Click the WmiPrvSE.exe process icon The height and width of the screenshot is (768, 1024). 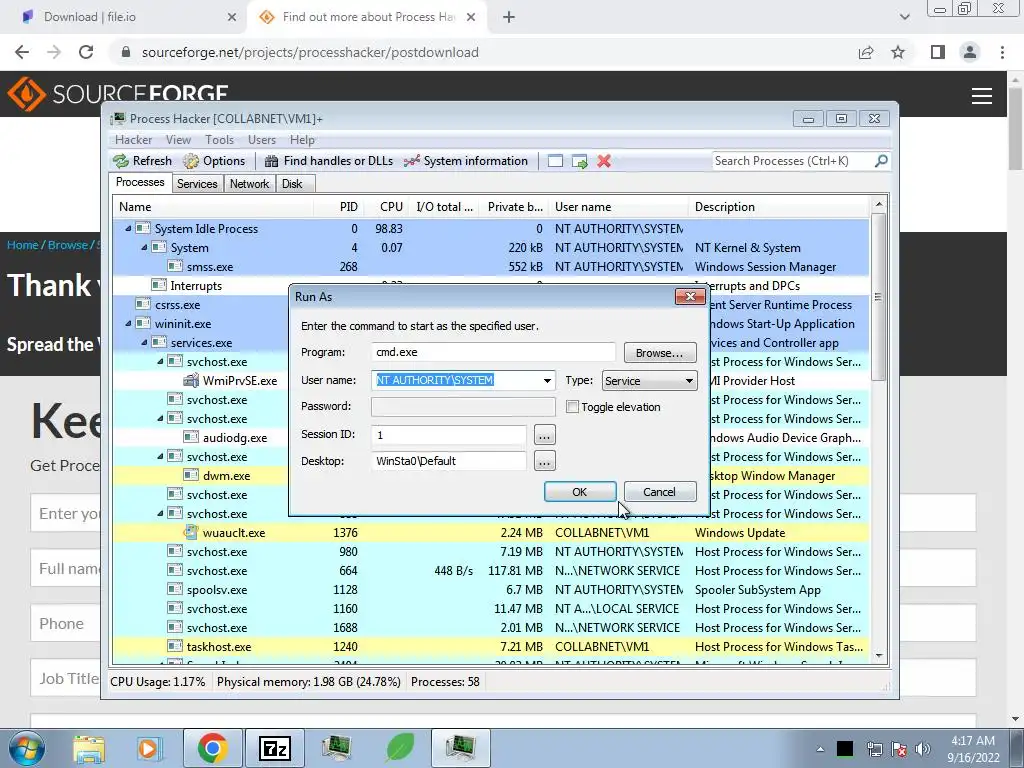point(191,380)
